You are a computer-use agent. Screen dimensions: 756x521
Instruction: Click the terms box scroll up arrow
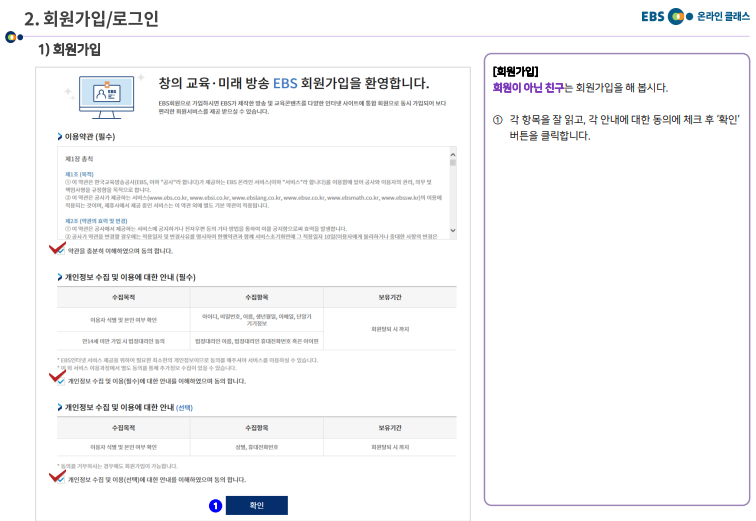coord(453,155)
